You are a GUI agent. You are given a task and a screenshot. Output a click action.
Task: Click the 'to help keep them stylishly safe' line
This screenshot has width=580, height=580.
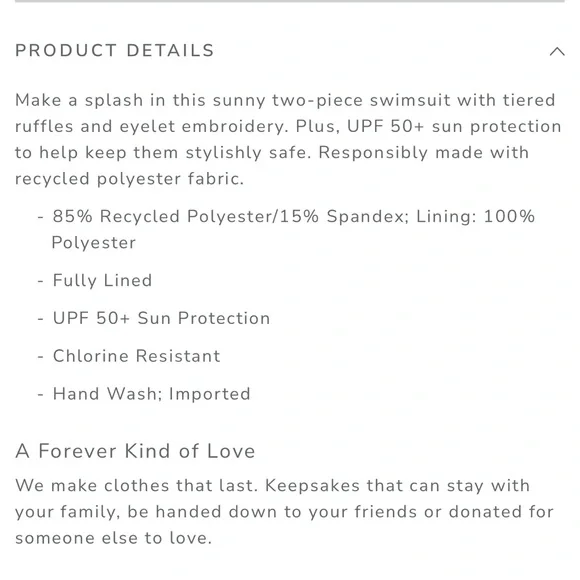(272, 152)
